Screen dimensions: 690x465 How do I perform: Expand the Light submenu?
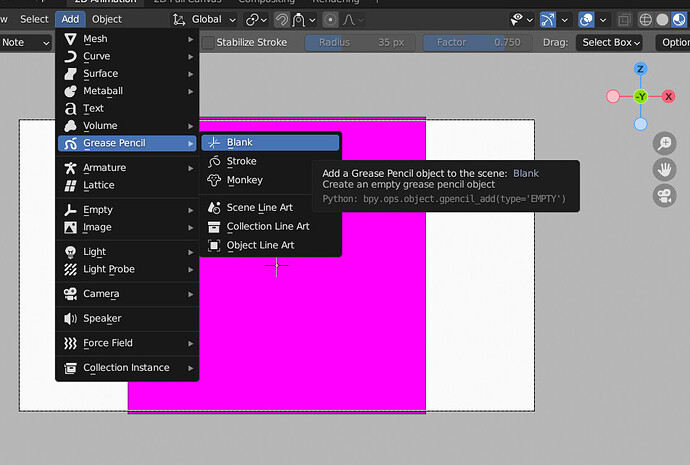click(127, 252)
